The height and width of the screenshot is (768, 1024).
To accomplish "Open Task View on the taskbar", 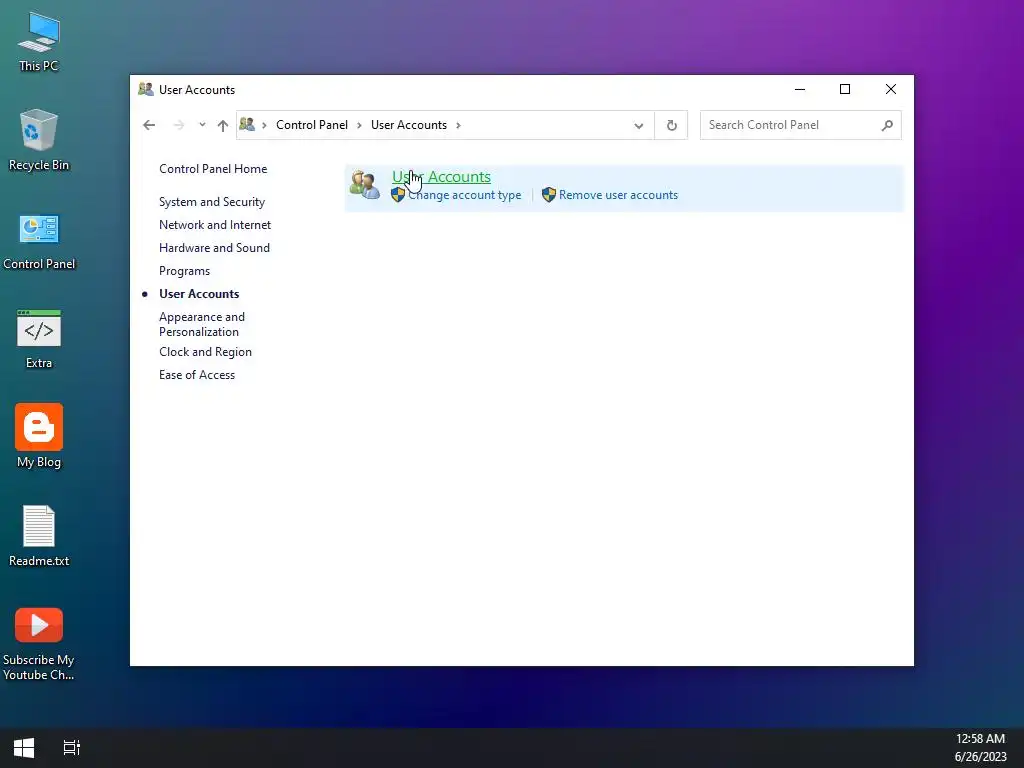I will pyautogui.click(x=72, y=748).
